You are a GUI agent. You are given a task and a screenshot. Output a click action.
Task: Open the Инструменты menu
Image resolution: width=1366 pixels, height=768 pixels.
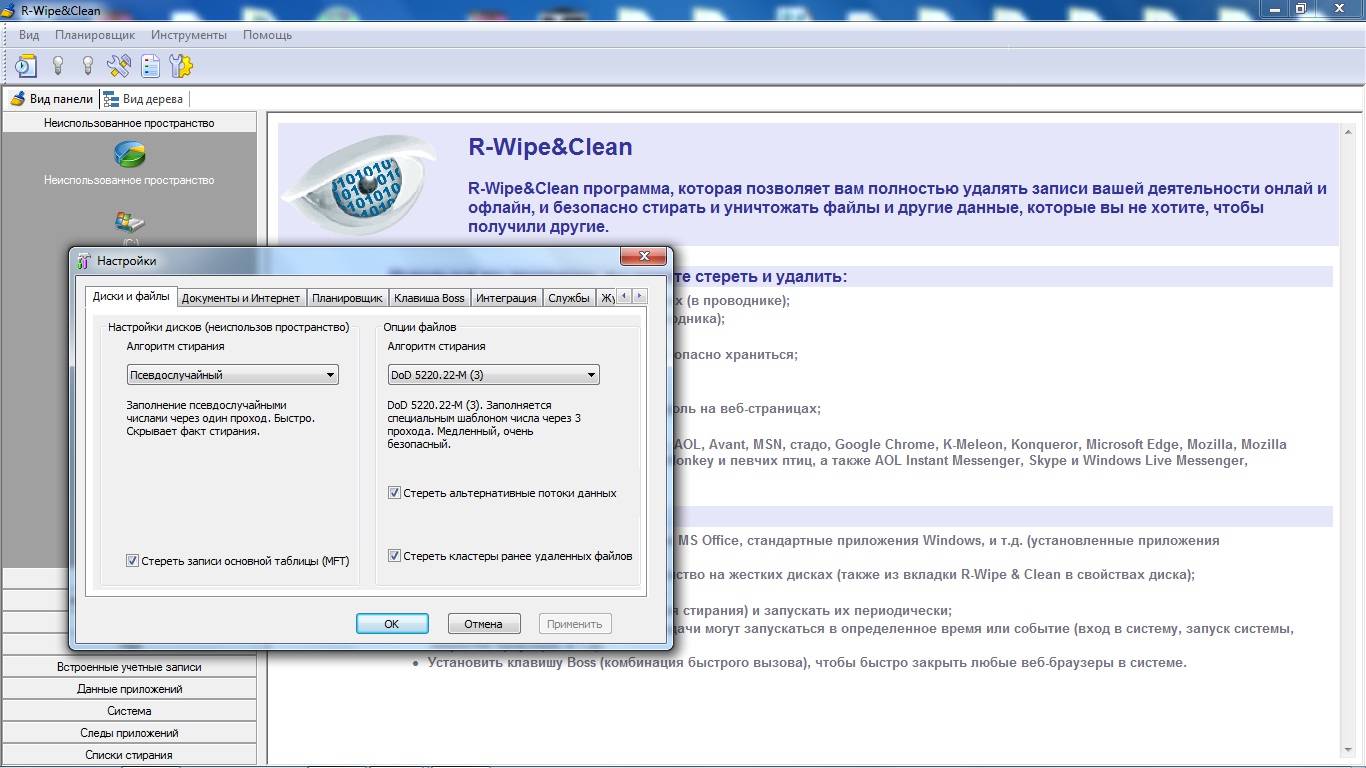coord(189,35)
